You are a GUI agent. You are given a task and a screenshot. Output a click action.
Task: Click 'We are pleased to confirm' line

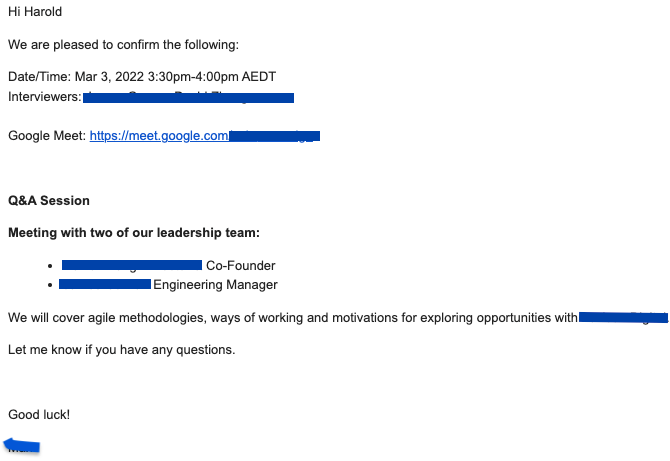pyautogui.click(x=123, y=44)
